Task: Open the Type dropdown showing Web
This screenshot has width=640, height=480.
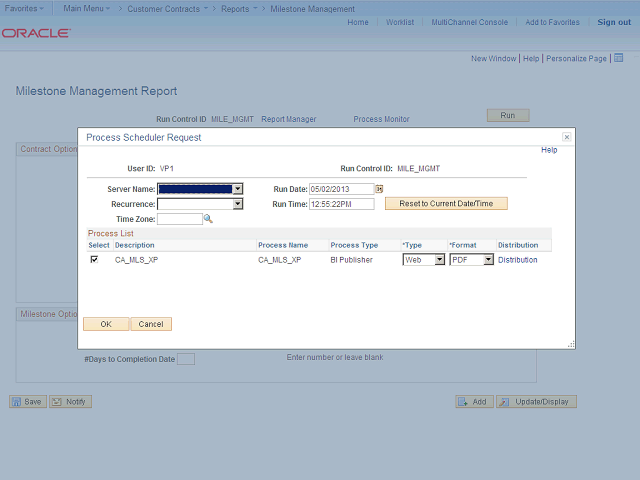Action: pyautogui.click(x=439, y=260)
